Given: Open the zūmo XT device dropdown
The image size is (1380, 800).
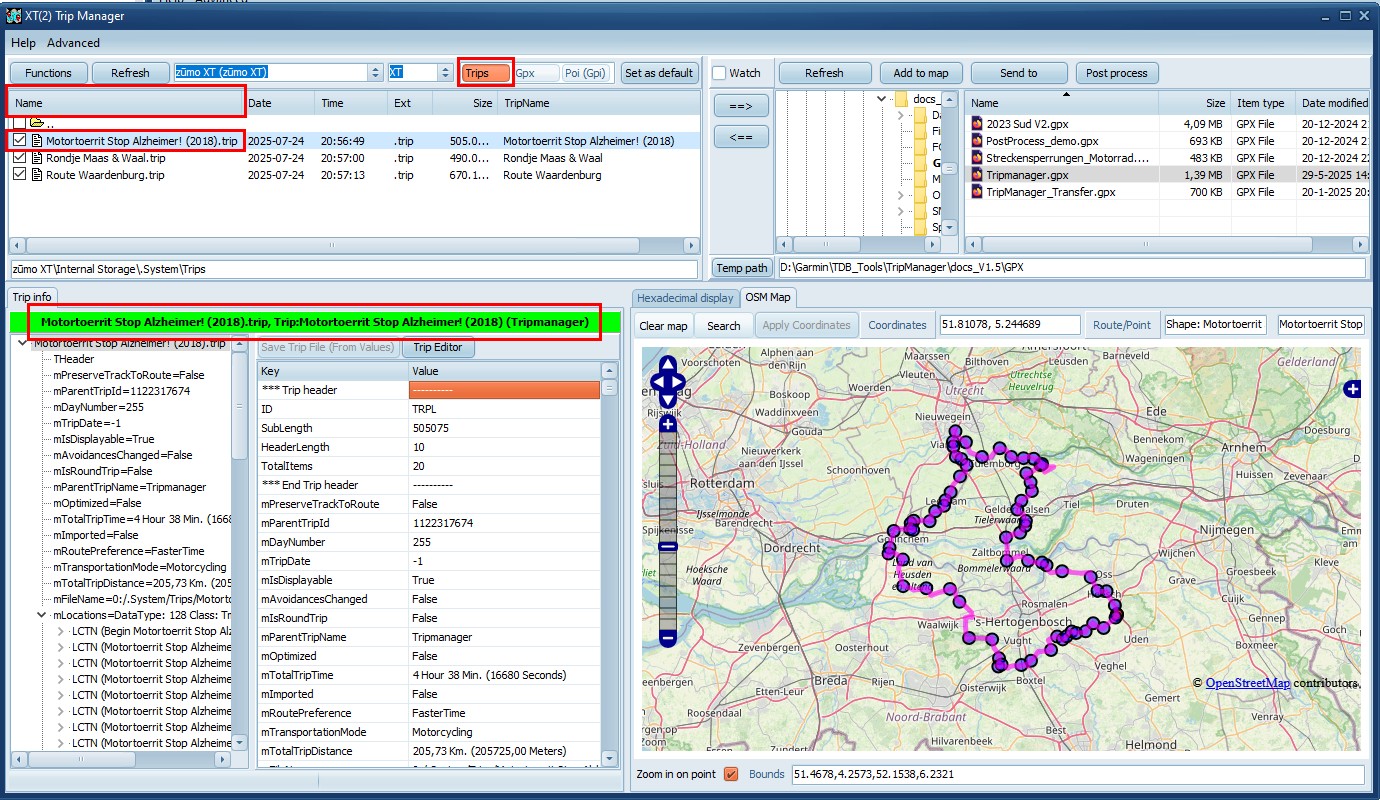Looking at the screenshot, I should tap(376, 73).
